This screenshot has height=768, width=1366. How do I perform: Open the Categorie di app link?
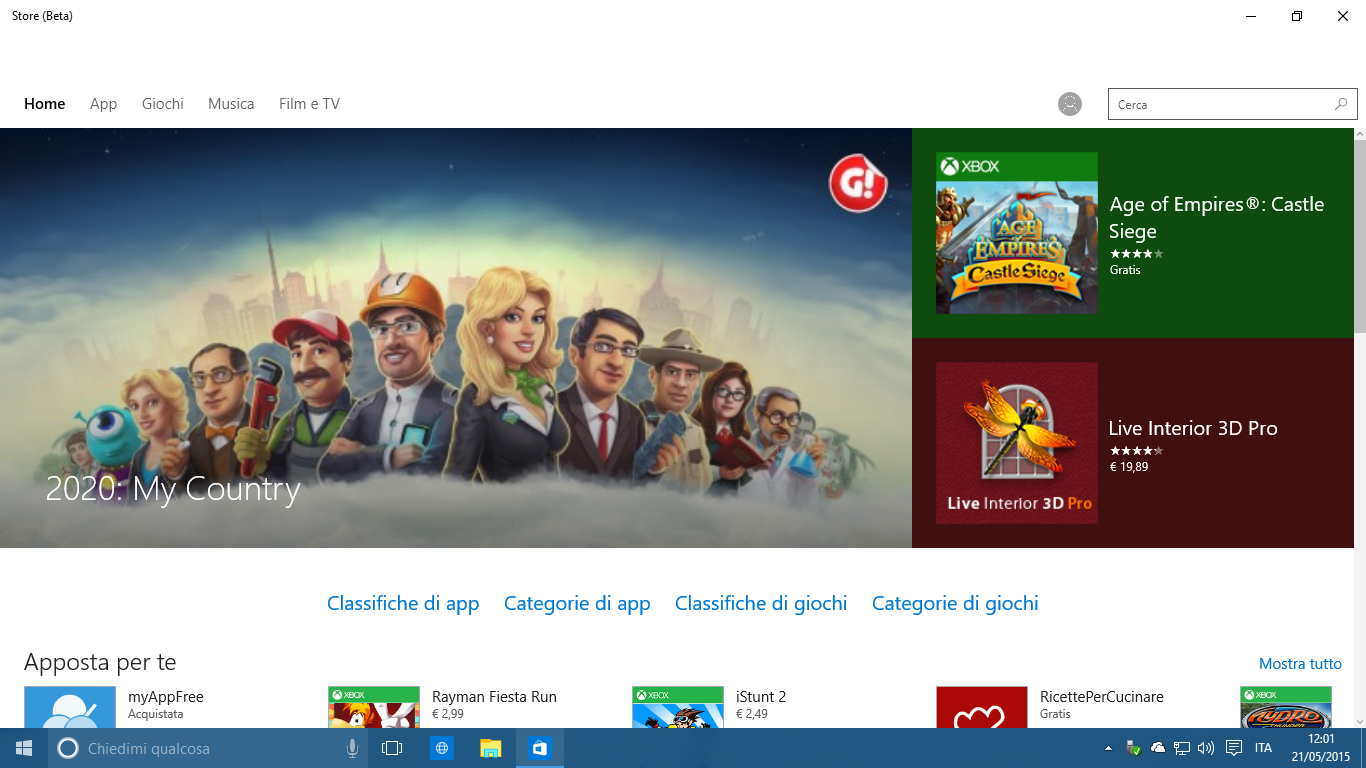[577, 603]
